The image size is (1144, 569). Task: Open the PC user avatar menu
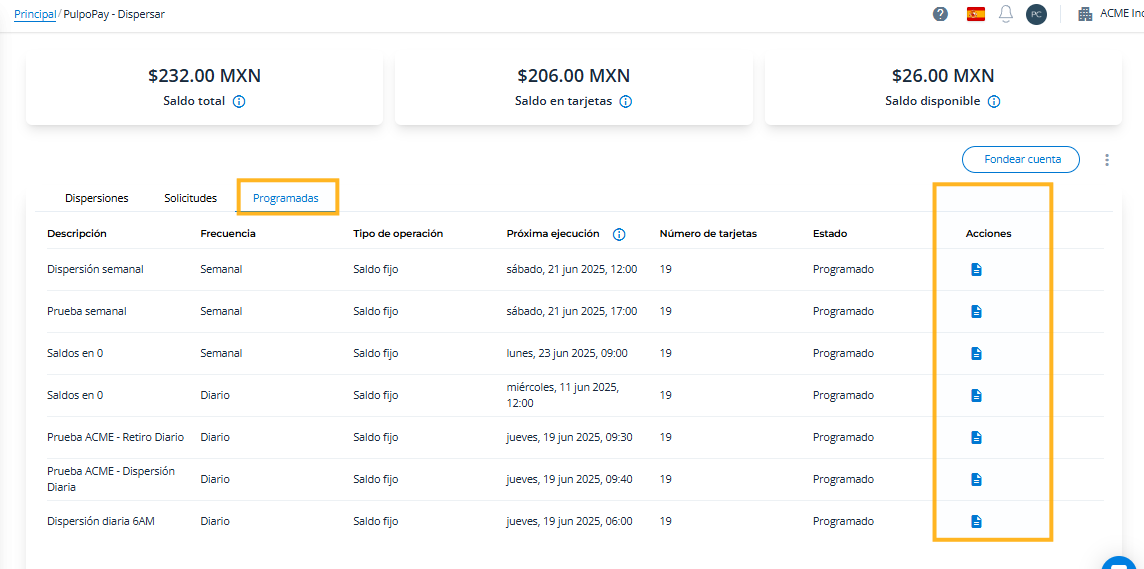click(1036, 14)
